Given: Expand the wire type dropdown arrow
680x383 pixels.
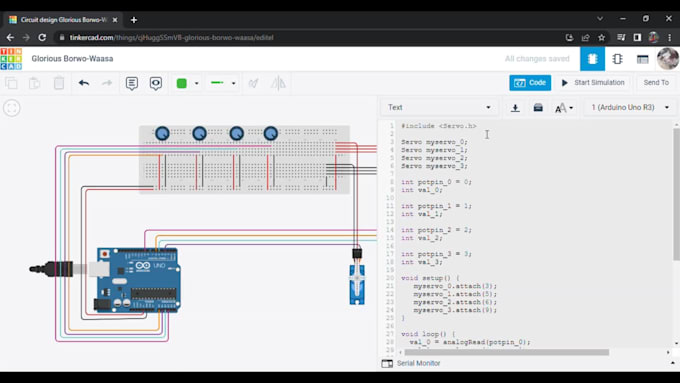Looking at the screenshot, I should tap(234, 83).
